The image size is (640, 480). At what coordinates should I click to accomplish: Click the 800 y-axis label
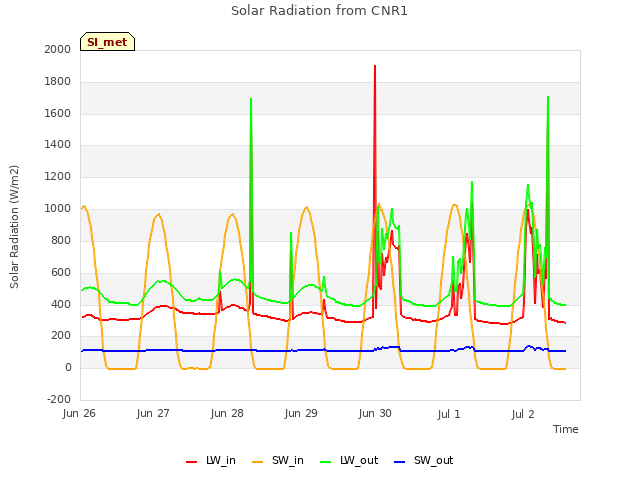point(61,241)
